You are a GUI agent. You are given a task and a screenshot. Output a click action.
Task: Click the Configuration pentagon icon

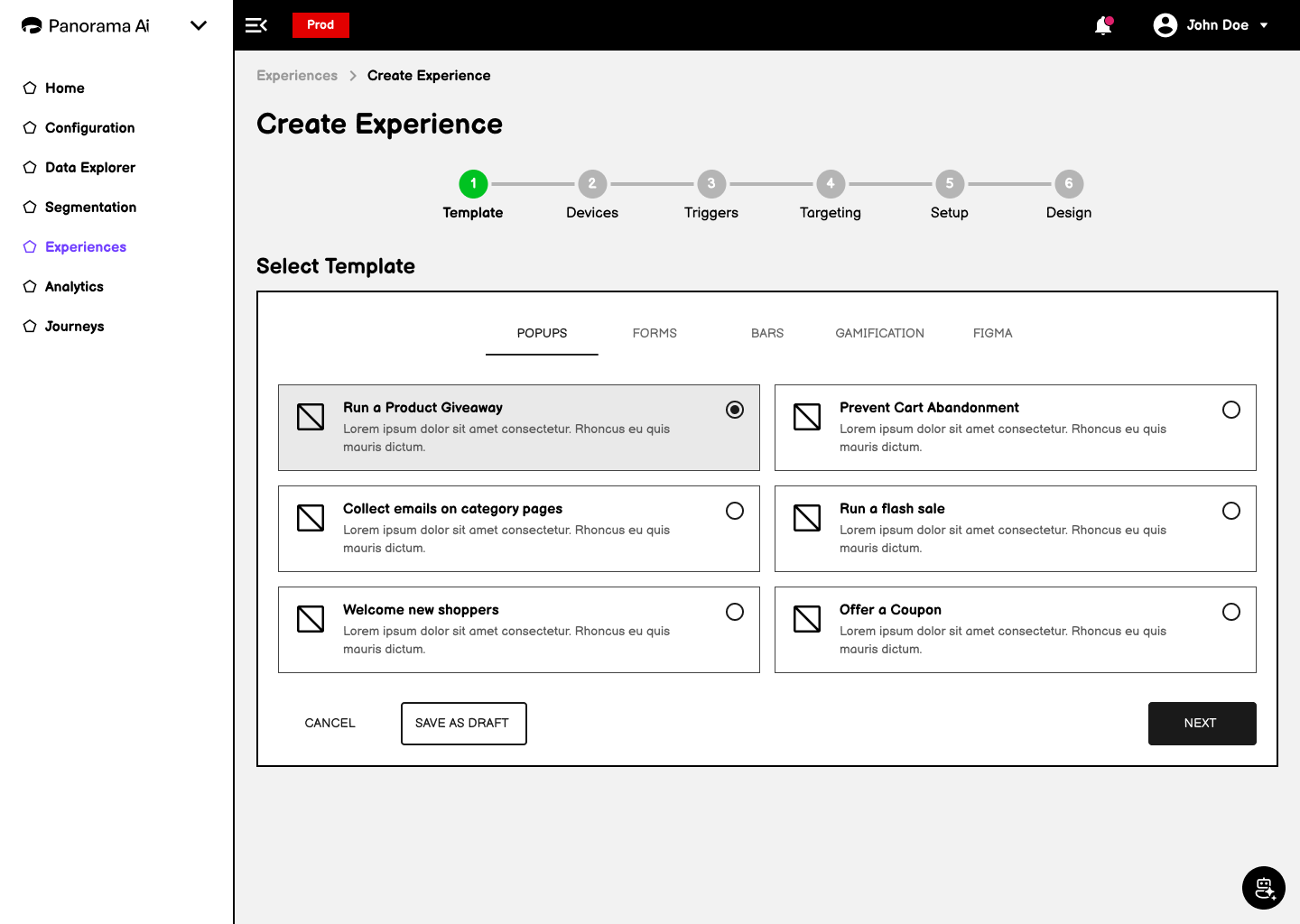30,127
